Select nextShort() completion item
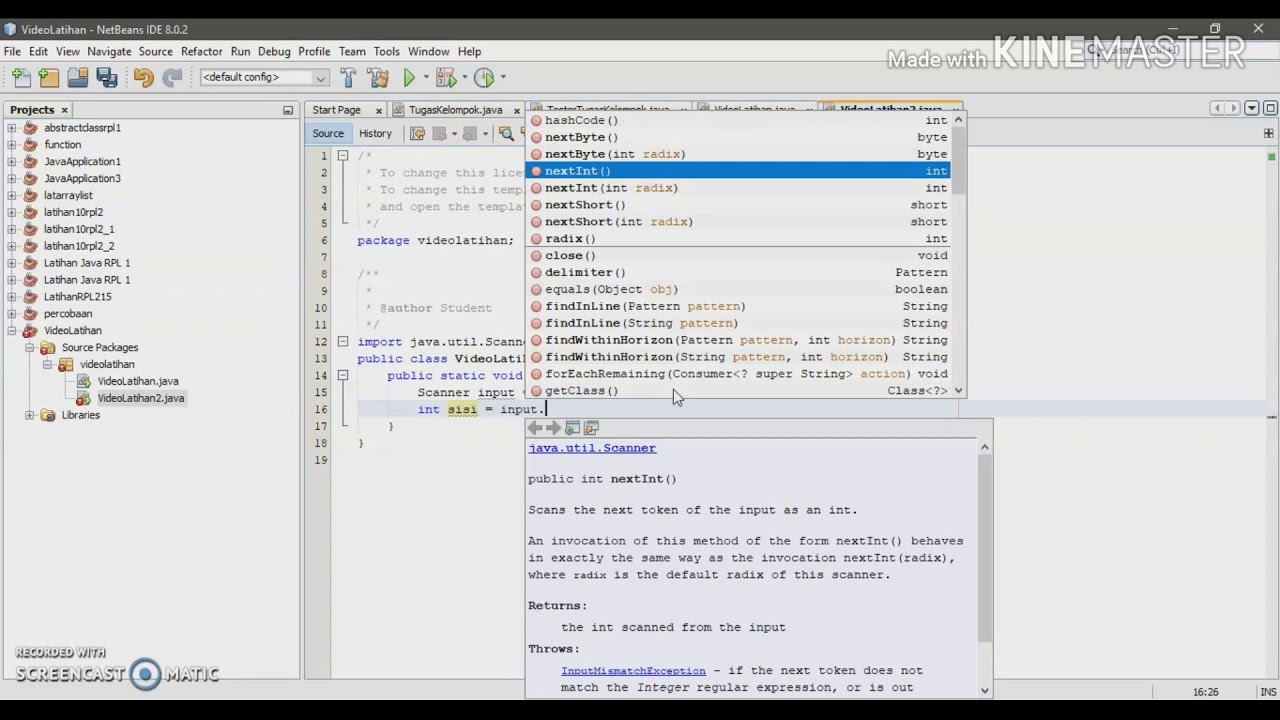This screenshot has width=1280, height=720. (x=738, y=205)
